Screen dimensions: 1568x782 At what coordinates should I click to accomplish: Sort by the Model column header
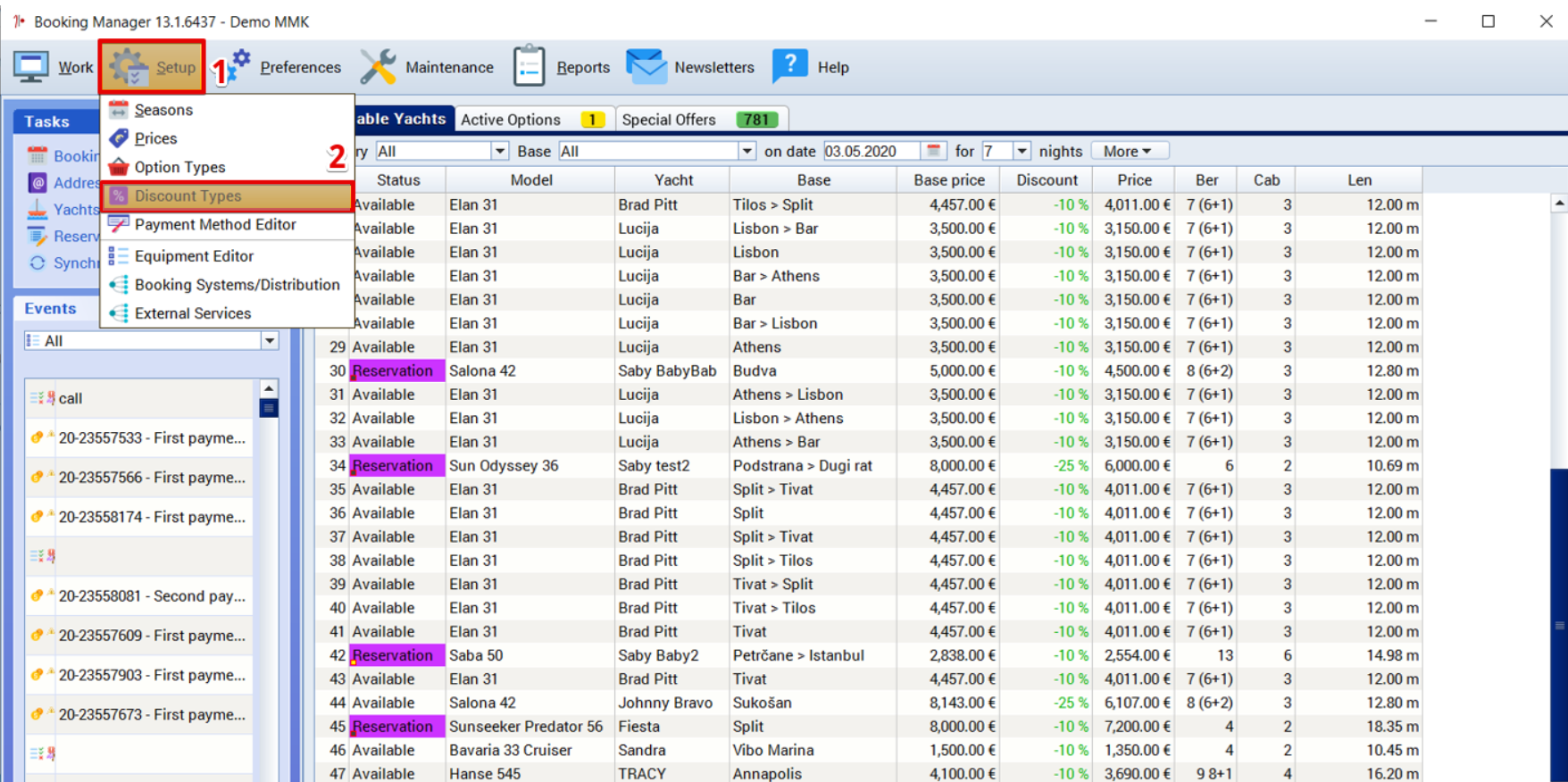click(531, 180)
